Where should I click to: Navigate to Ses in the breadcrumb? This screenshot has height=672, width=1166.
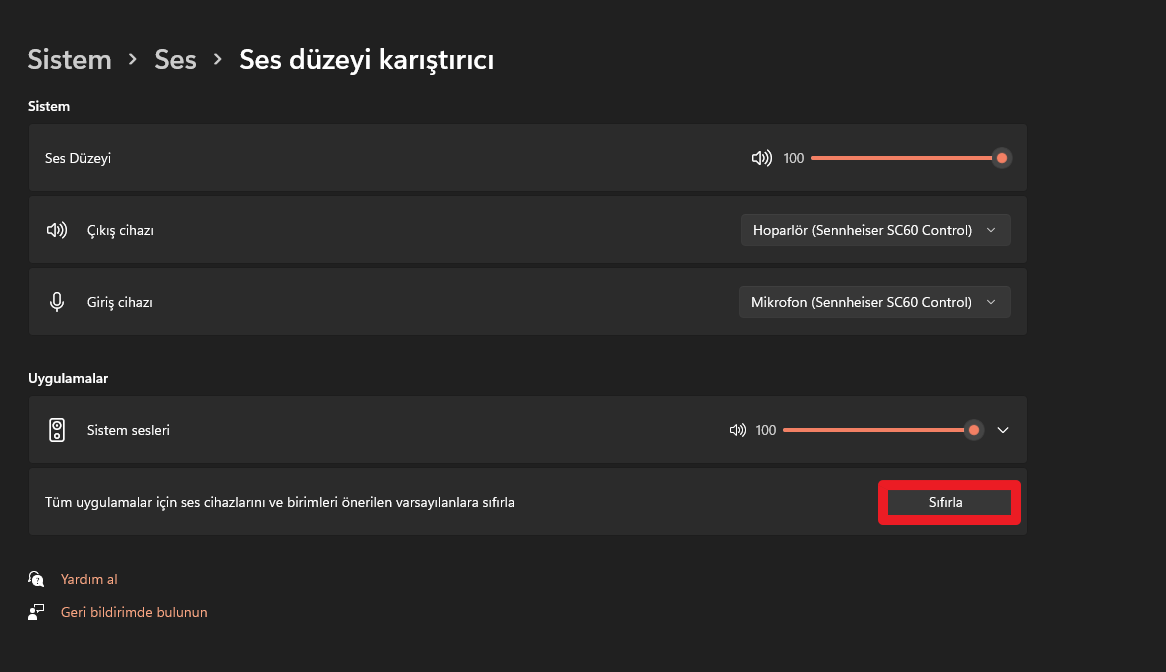175,59
